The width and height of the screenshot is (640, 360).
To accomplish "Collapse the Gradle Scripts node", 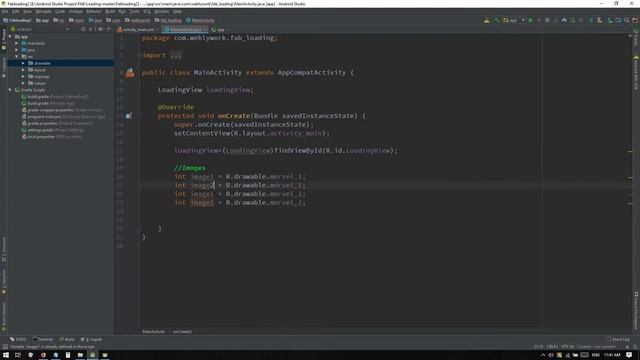I will (x=10, y=90).
